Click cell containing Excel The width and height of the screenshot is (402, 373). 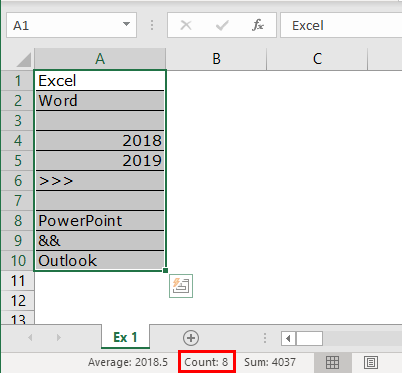pos(100,81)
